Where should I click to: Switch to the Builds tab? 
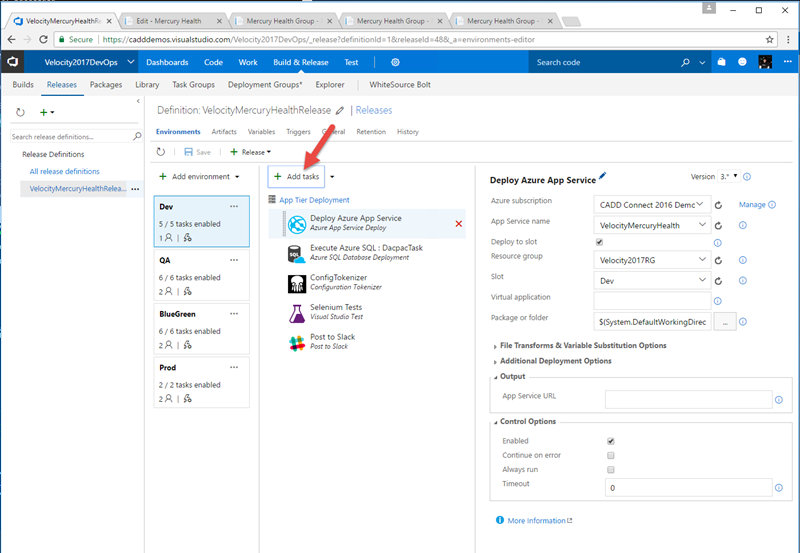(x=23, y=85)
